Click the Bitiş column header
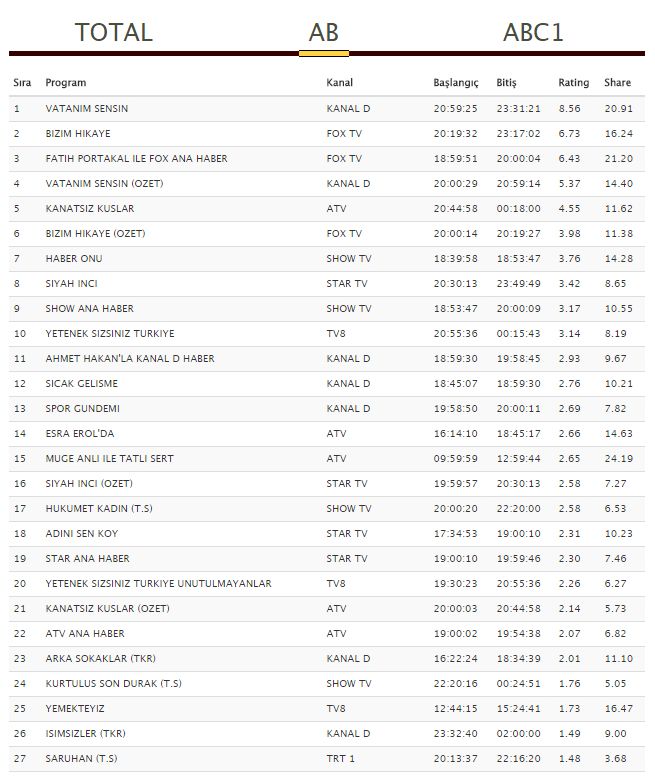 tap(507, 83)
